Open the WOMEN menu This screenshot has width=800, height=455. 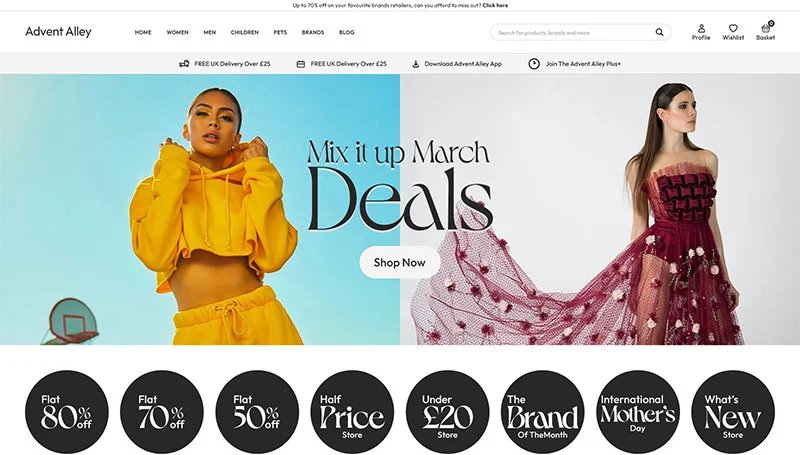coord(177,32)
